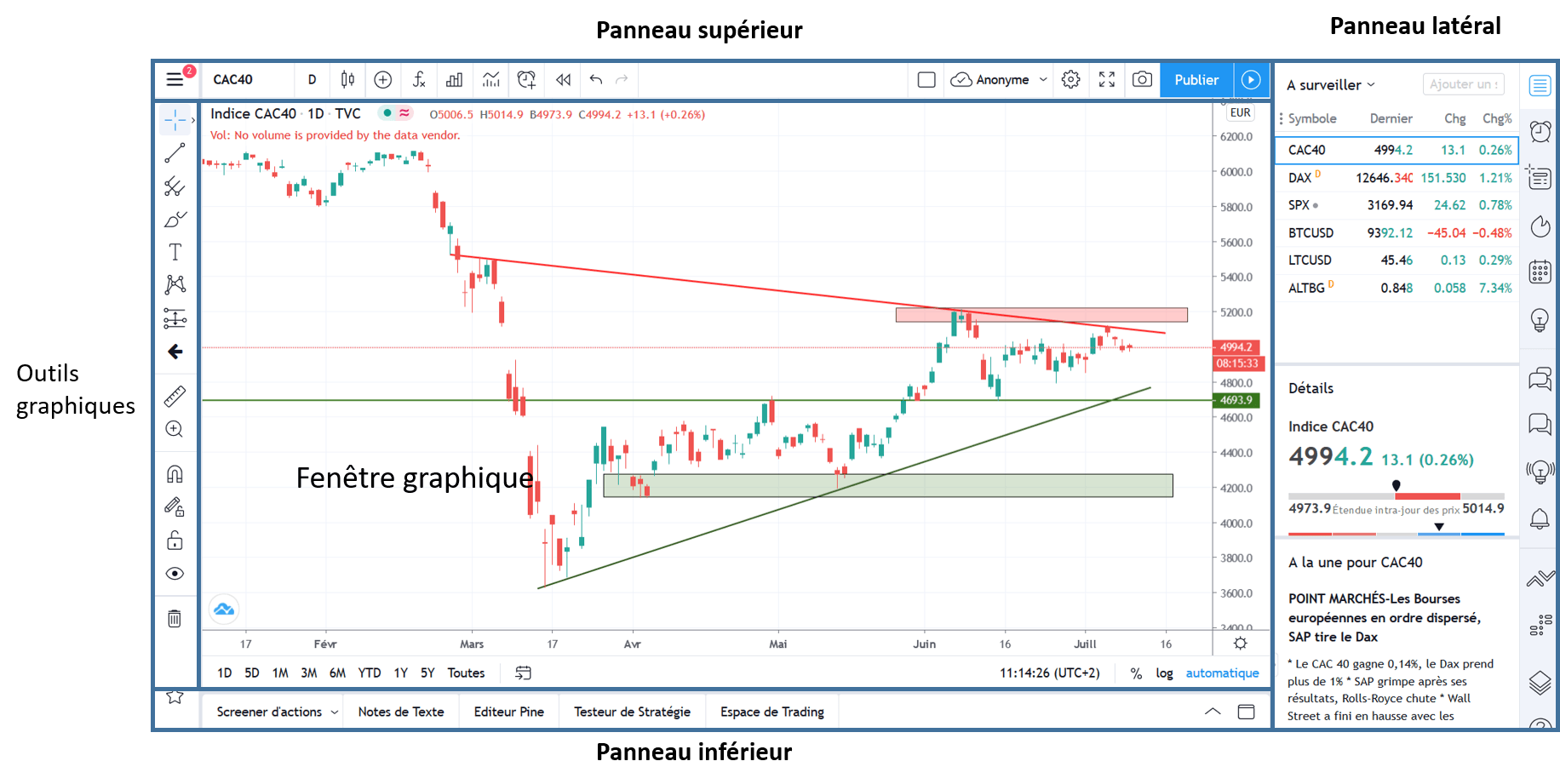Click the blue Publier button
The height and width of the screenshot is (784, 1560).
pyautogui.click(x=1196, y=79)
